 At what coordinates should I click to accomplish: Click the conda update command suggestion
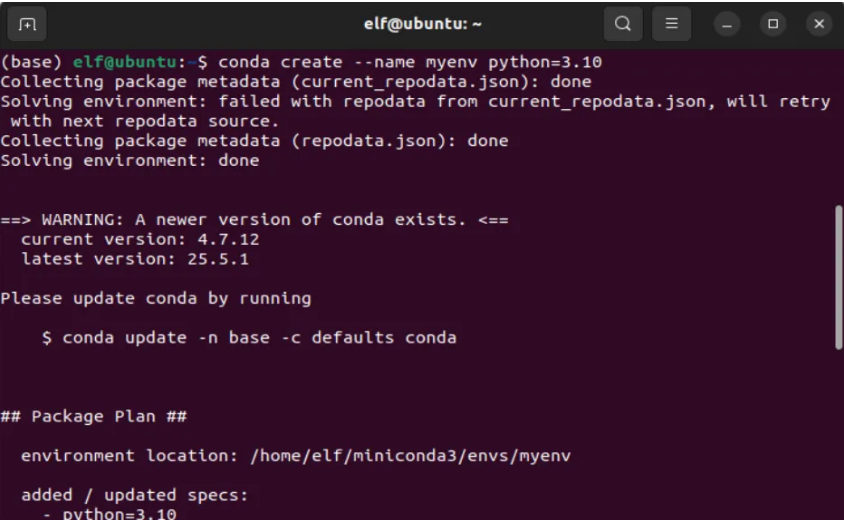(x=249, y=337)
